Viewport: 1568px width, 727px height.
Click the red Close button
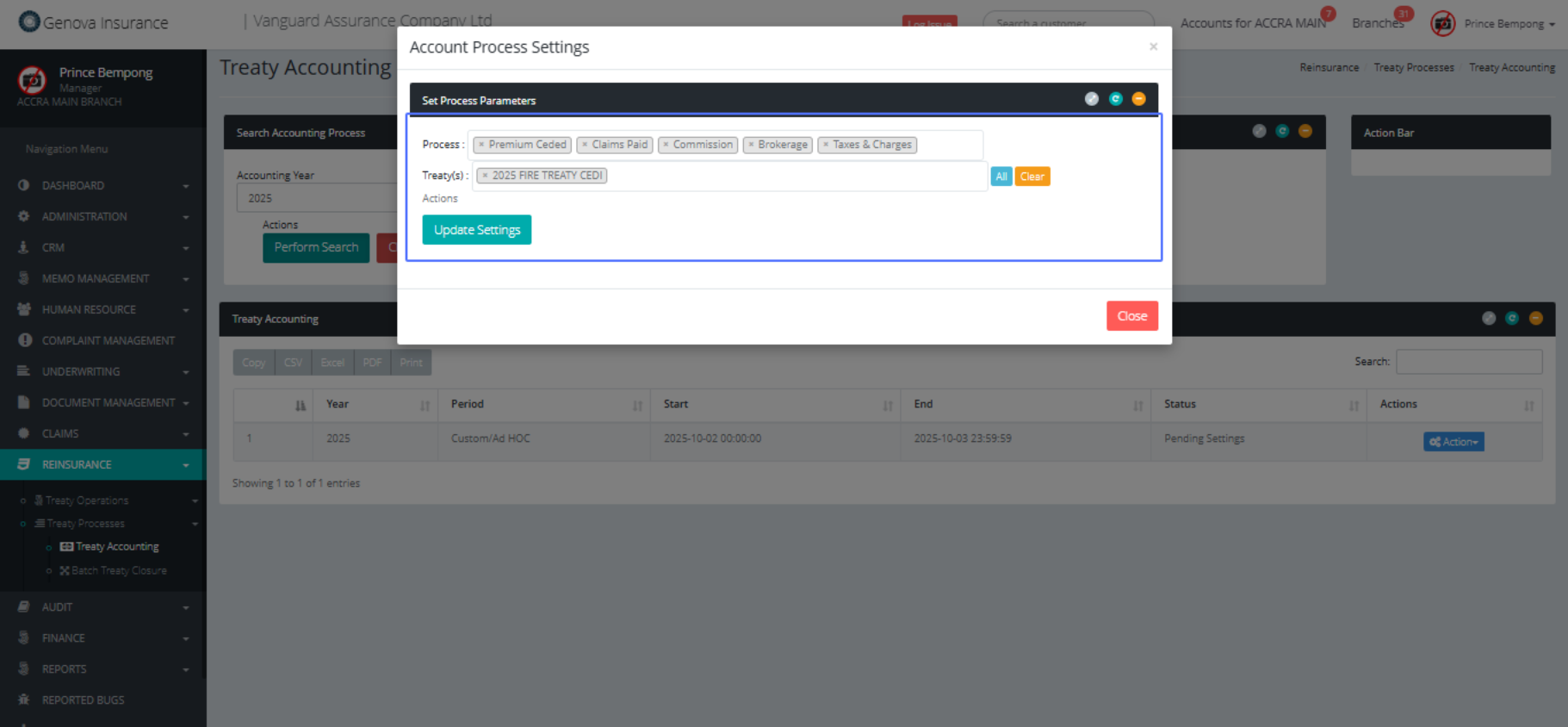1131,316
